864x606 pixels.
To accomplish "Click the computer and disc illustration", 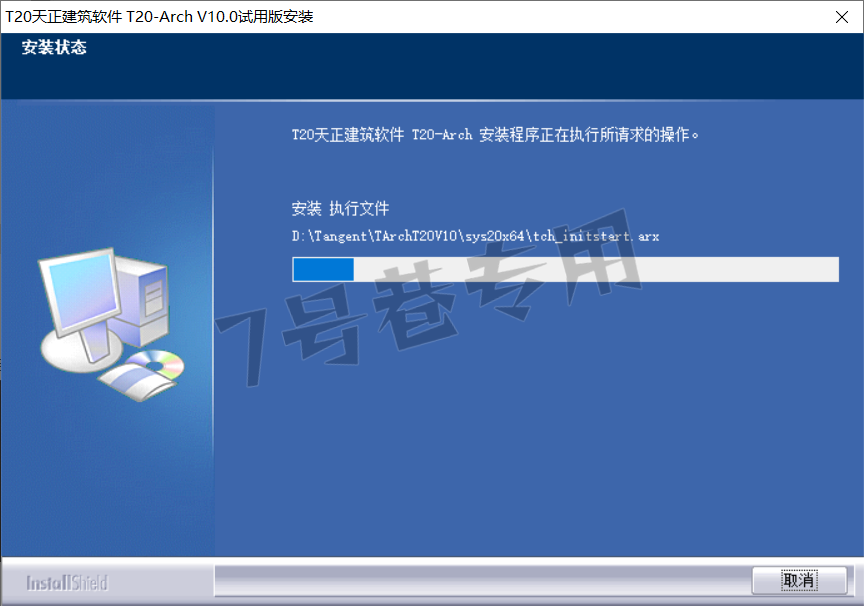I will click(x=111, y=324).
